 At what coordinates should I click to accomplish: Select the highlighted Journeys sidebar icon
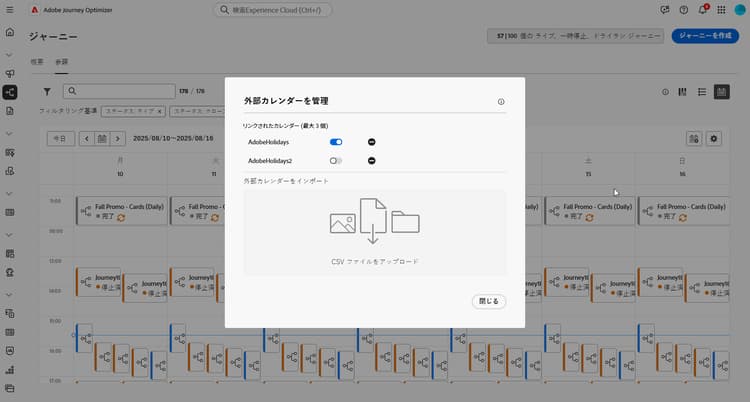coord(10,92)
